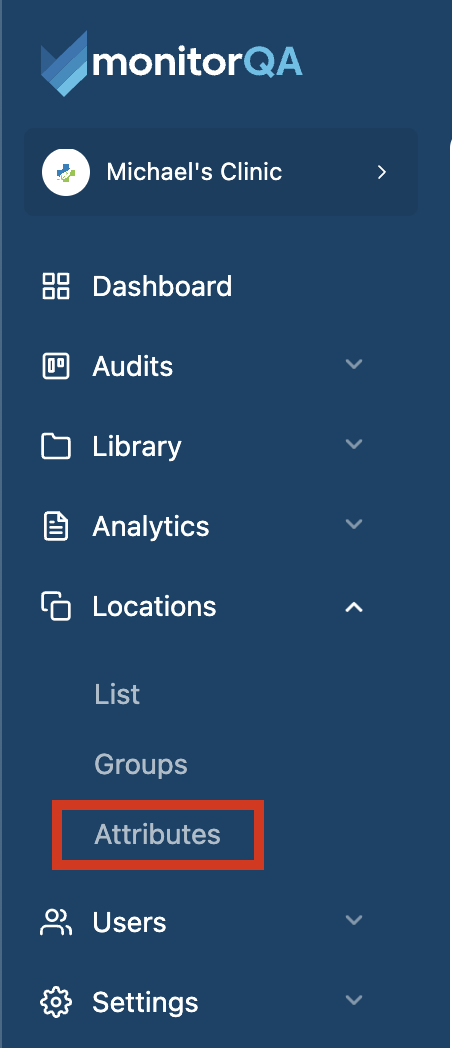
Task: Click Michael's Clinic avatar icon
Action: [x=66, y=172]
